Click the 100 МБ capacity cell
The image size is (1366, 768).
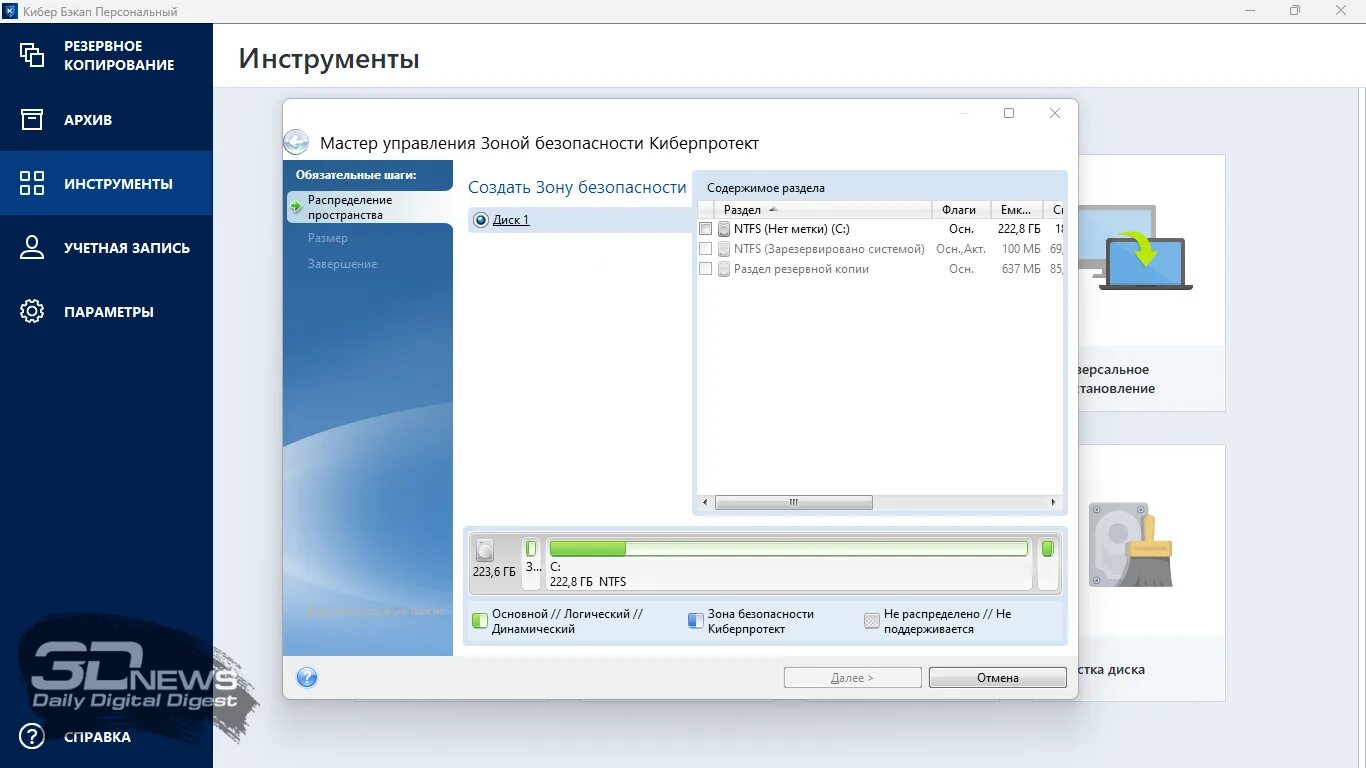pyautogui.click(x=1021, y=249)
